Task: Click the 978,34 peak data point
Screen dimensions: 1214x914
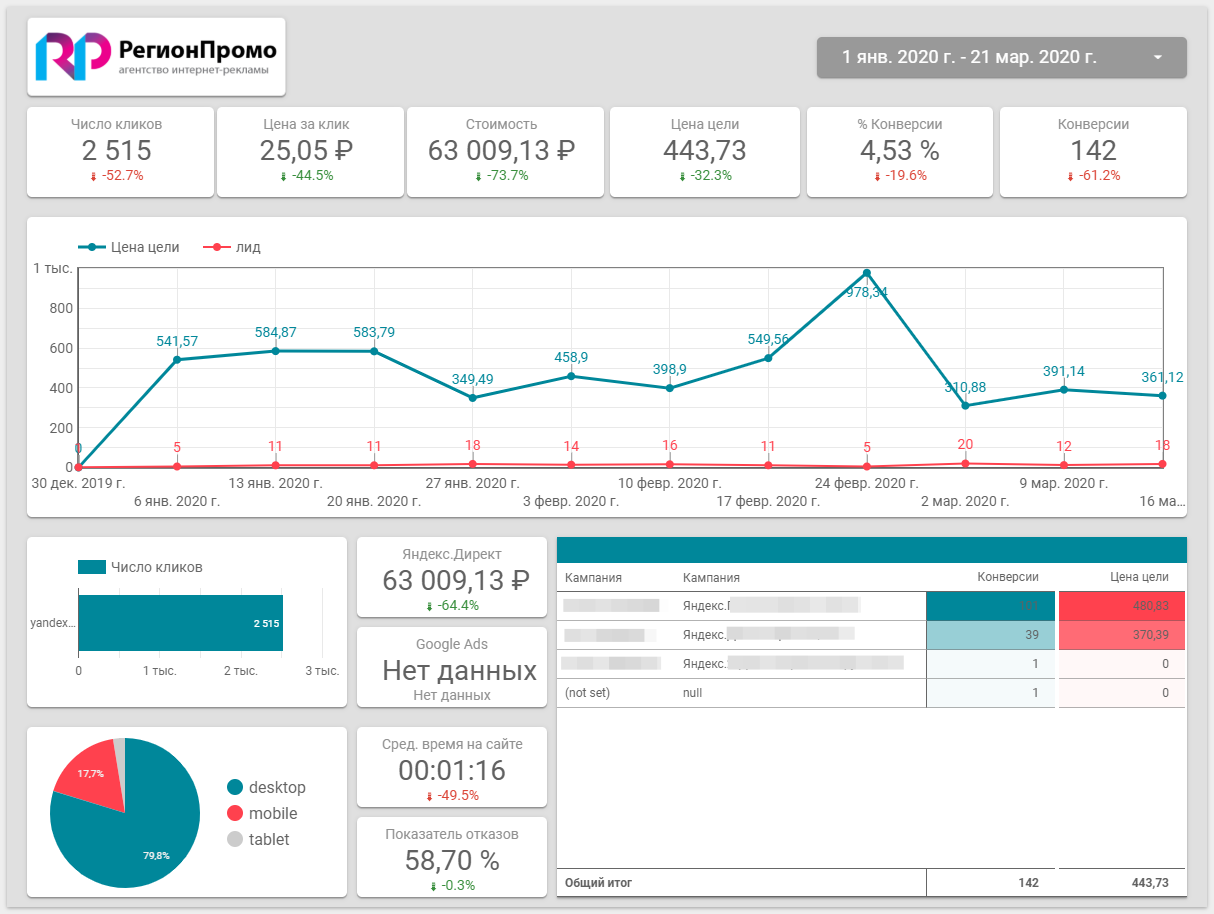Action: click(866, 273)
